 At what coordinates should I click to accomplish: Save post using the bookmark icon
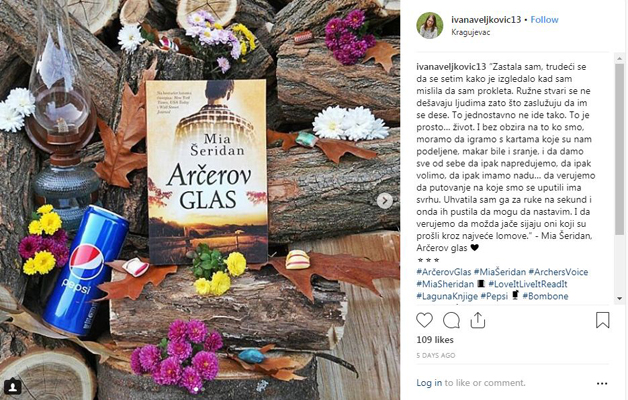pyautogui.click(x=602, y=320)
